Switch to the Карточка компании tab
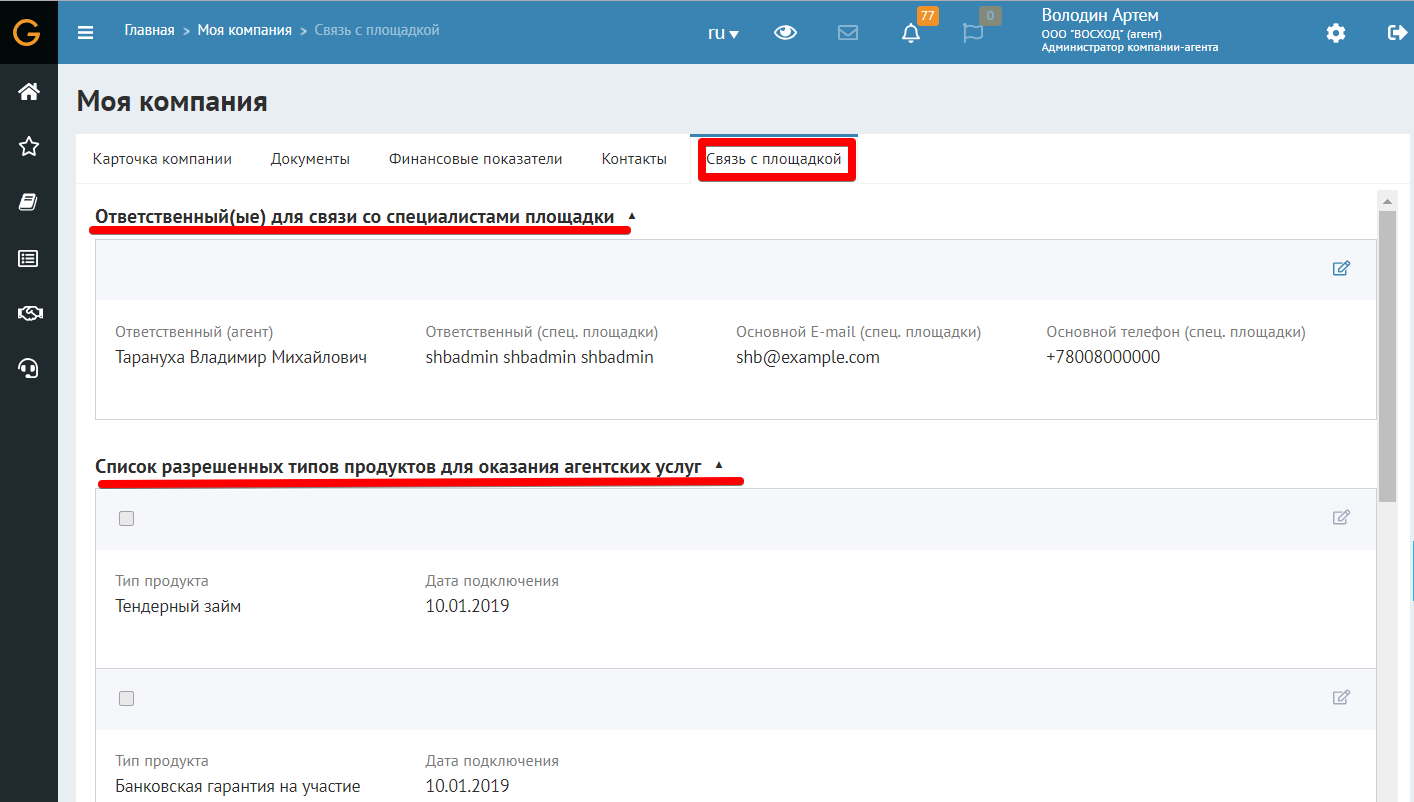 (162, 159)
